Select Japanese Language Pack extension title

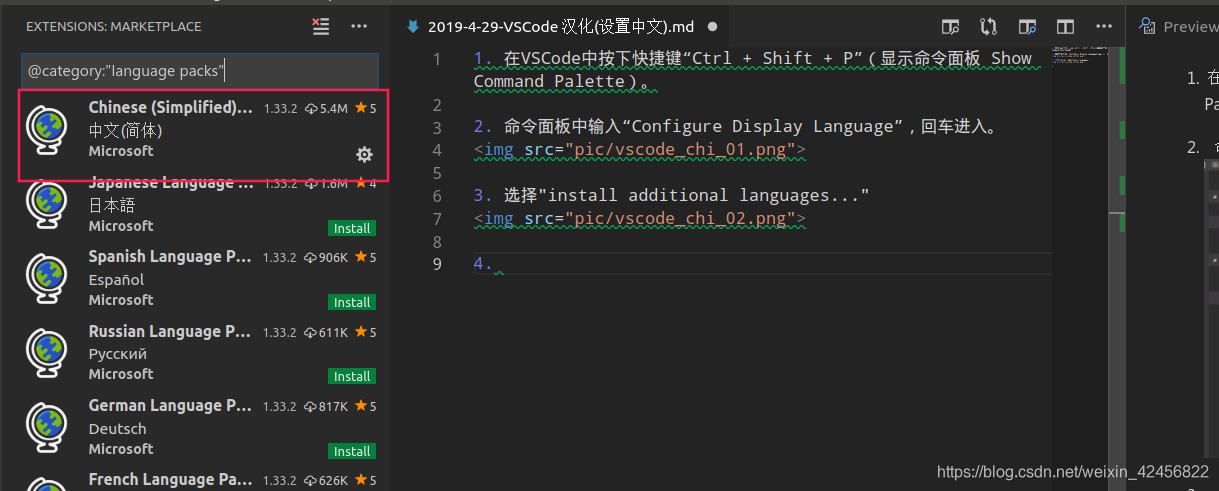pyautogui.click(x=170, y=182)
